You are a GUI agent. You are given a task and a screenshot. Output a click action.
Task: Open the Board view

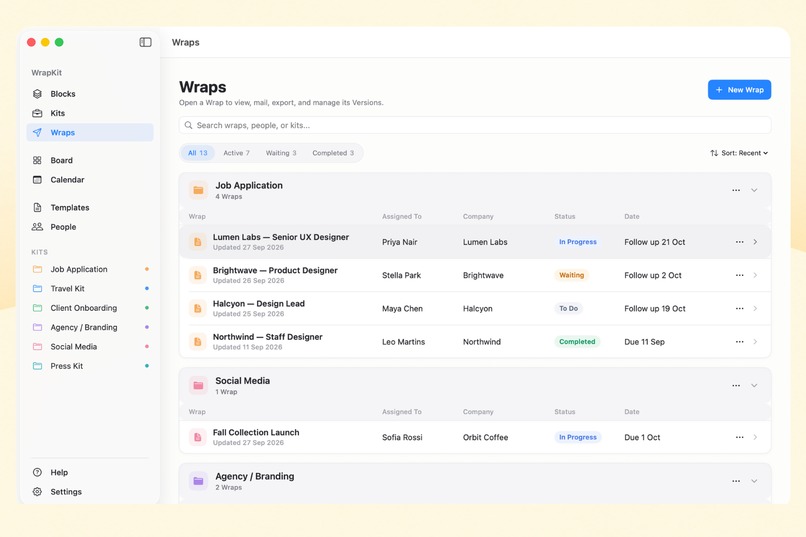(x=90, y=160)
